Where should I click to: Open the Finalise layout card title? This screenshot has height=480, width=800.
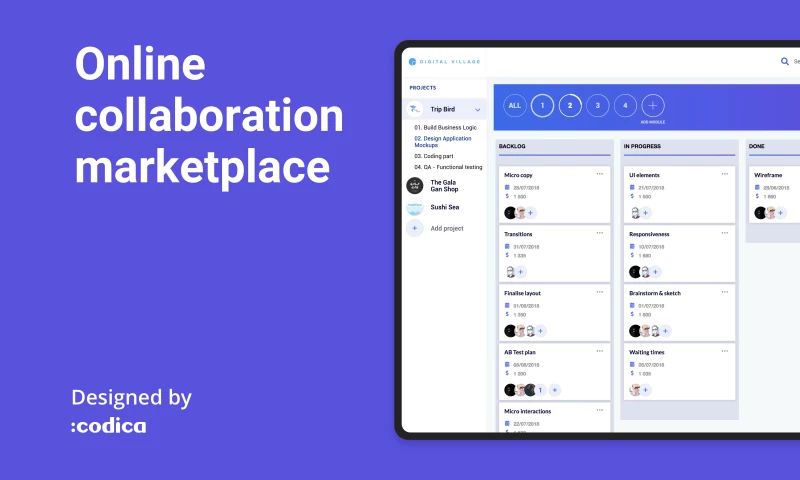[x=522, y=293]
